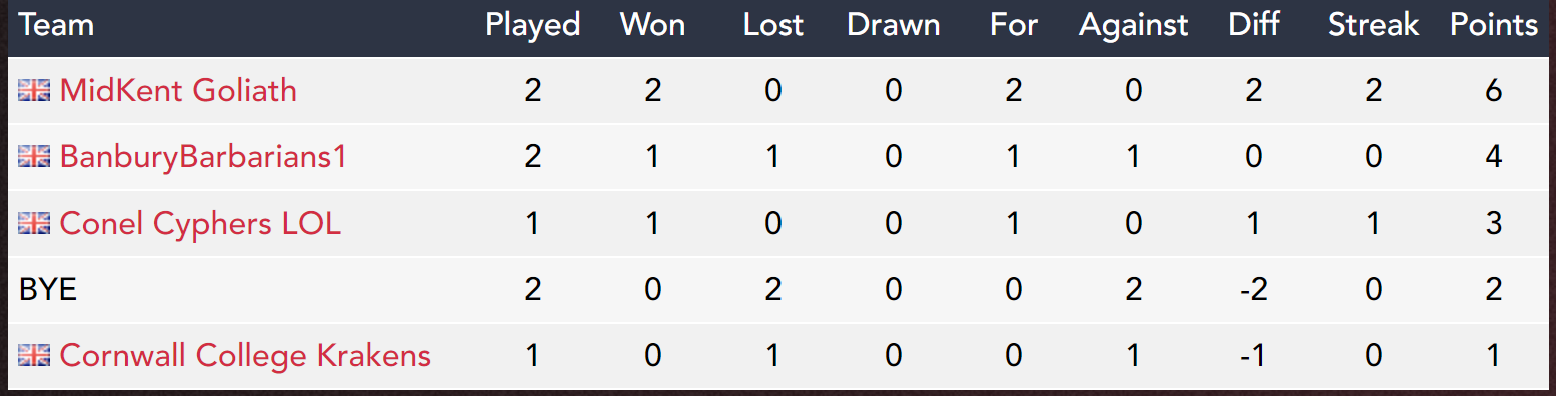
Task: Click the Team column header
Action: (56, 25)
